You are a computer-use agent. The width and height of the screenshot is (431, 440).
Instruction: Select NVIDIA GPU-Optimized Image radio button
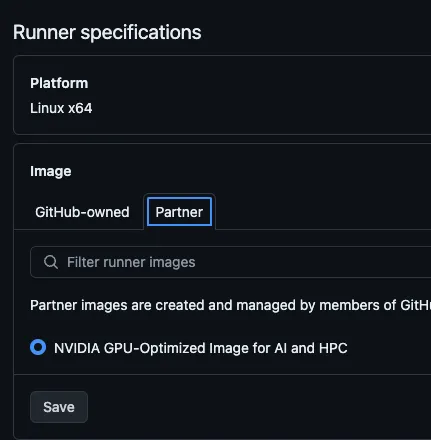[x=38, y=347]
